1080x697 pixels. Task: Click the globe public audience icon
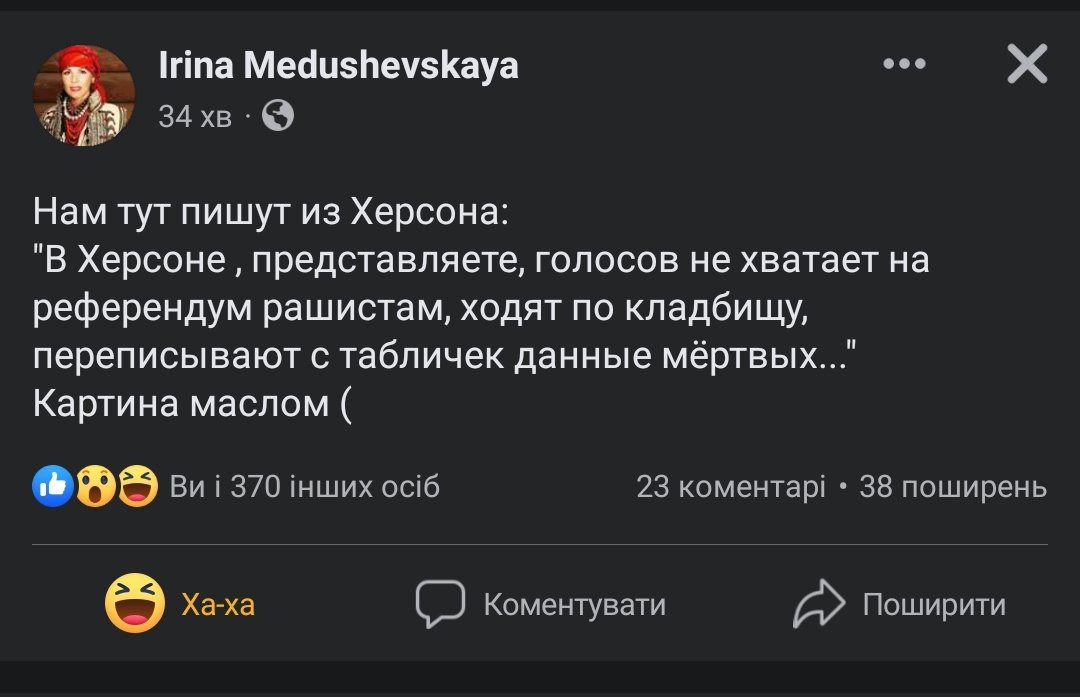click(278, 117)
